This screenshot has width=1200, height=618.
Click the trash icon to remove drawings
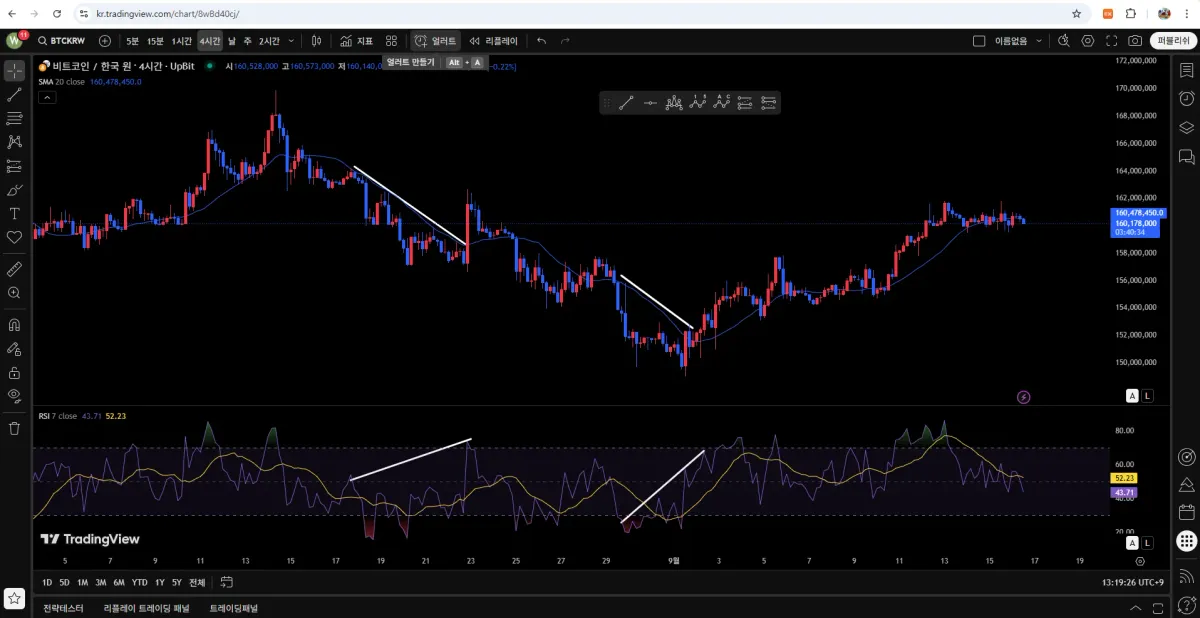click(14, 428)
